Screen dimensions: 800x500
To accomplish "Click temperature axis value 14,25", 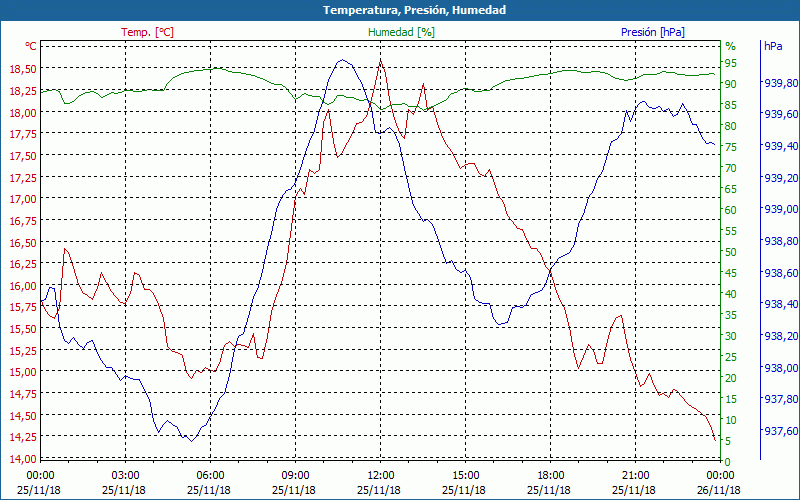I will click(22, 437).
